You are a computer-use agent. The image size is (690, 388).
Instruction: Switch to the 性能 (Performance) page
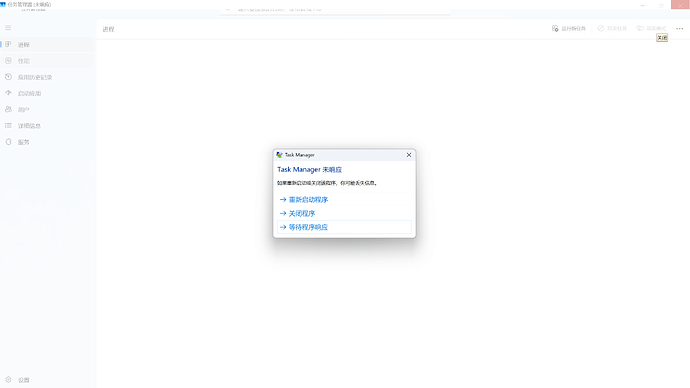[47, 61]
